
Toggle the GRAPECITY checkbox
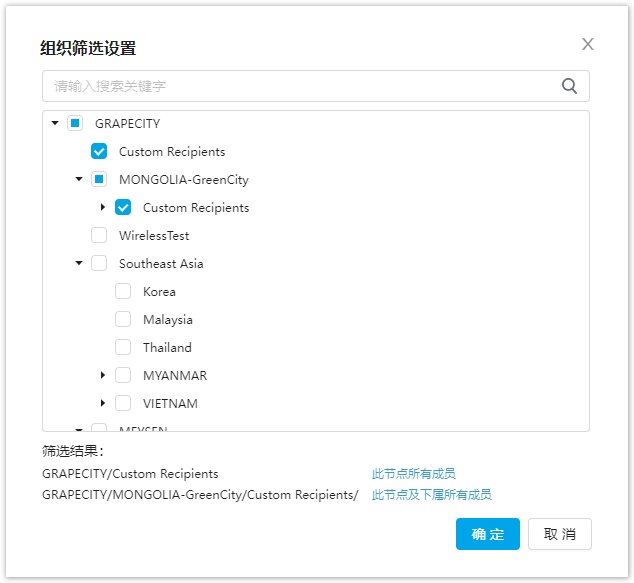click(75, 123)
